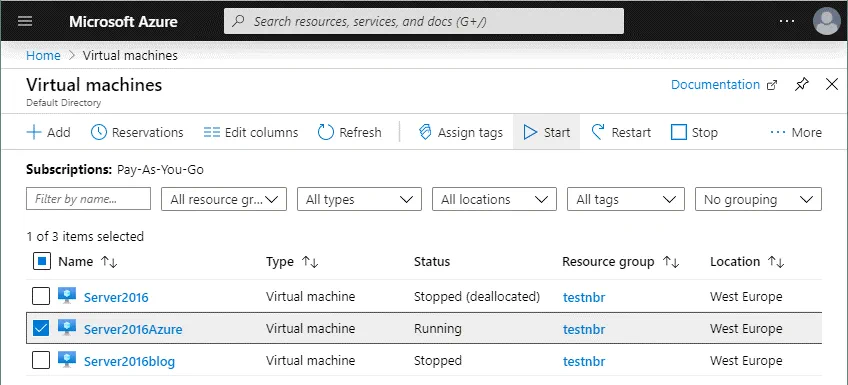Image resolution: width=848 pixels, height=385 pixels.
Task: Click Add to create a VM
Action: pyautogui.click(x=48, y=132)
